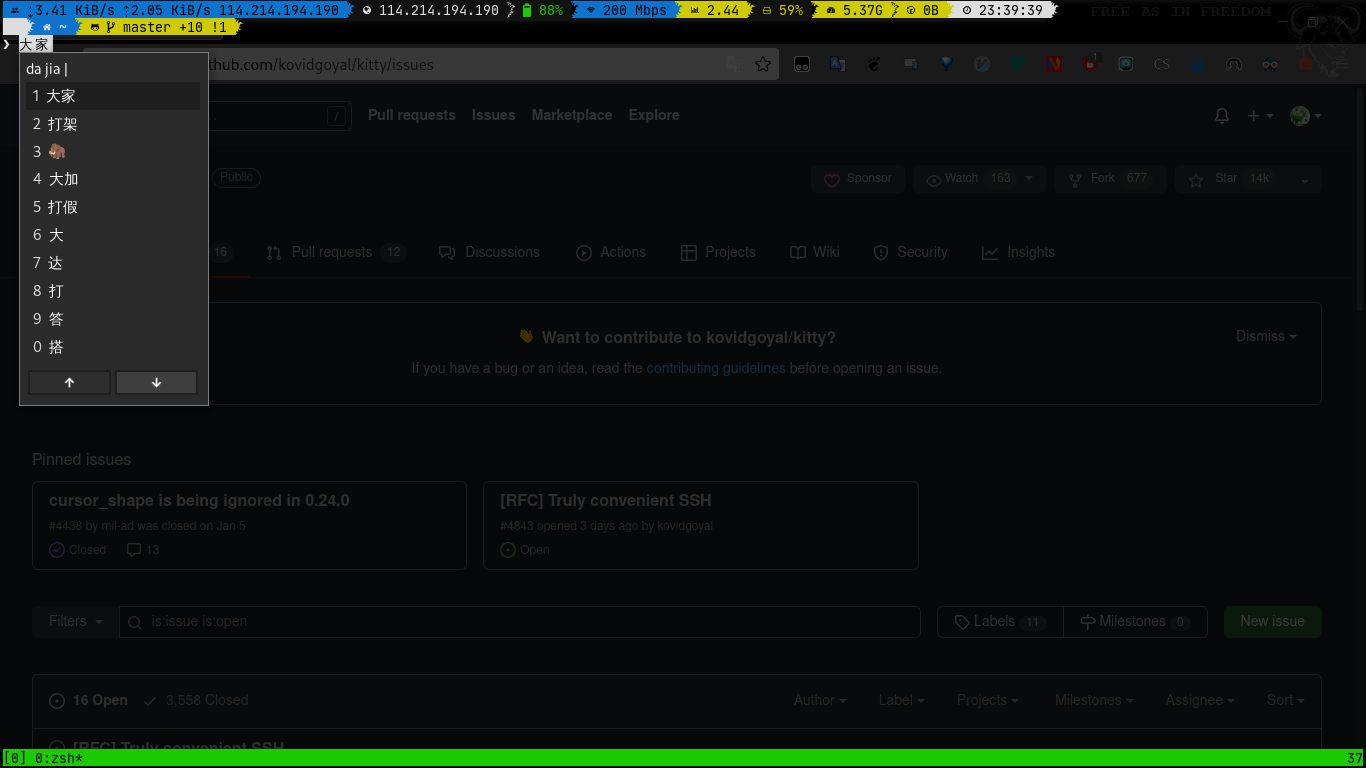Click the bookmark star in the address bar
Screen dimensions: 1366x768
pos(763,63)
